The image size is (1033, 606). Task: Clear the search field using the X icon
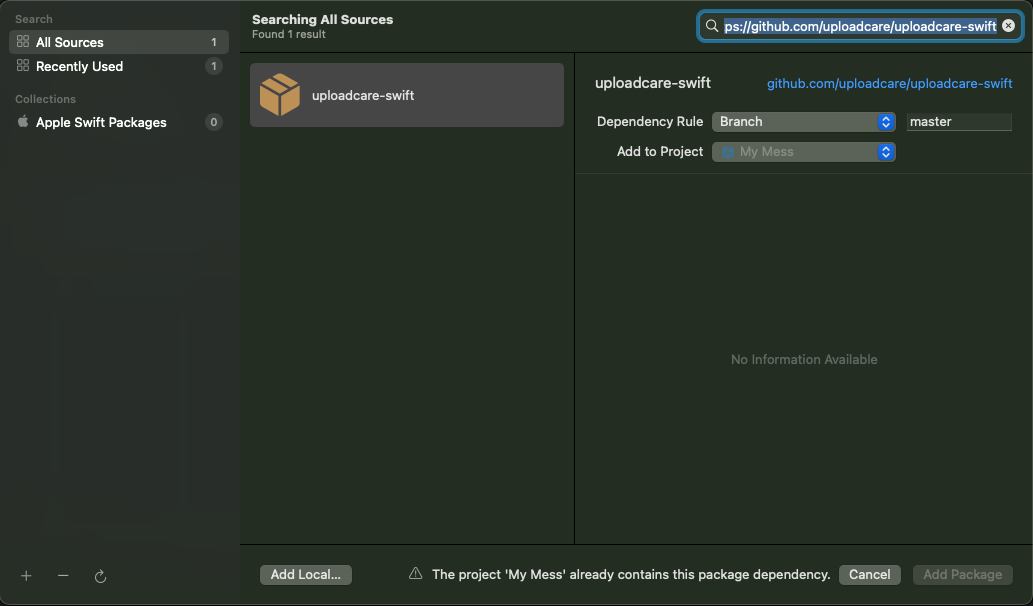click(1008, 25)
